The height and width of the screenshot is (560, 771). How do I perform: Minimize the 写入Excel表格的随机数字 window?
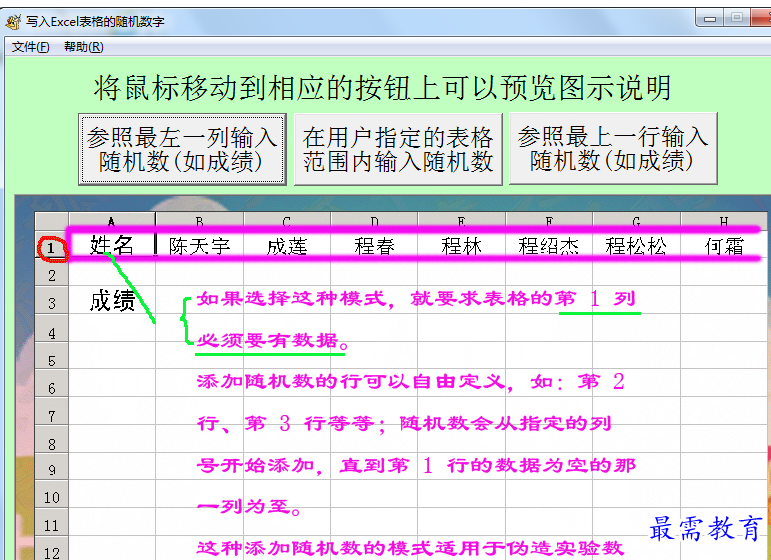(710, 18)
